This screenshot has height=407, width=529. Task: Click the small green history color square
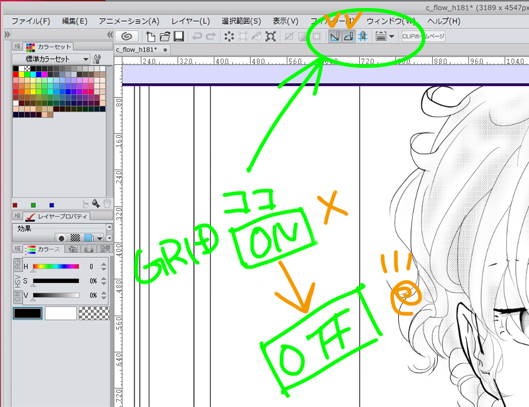click(33, 205)
